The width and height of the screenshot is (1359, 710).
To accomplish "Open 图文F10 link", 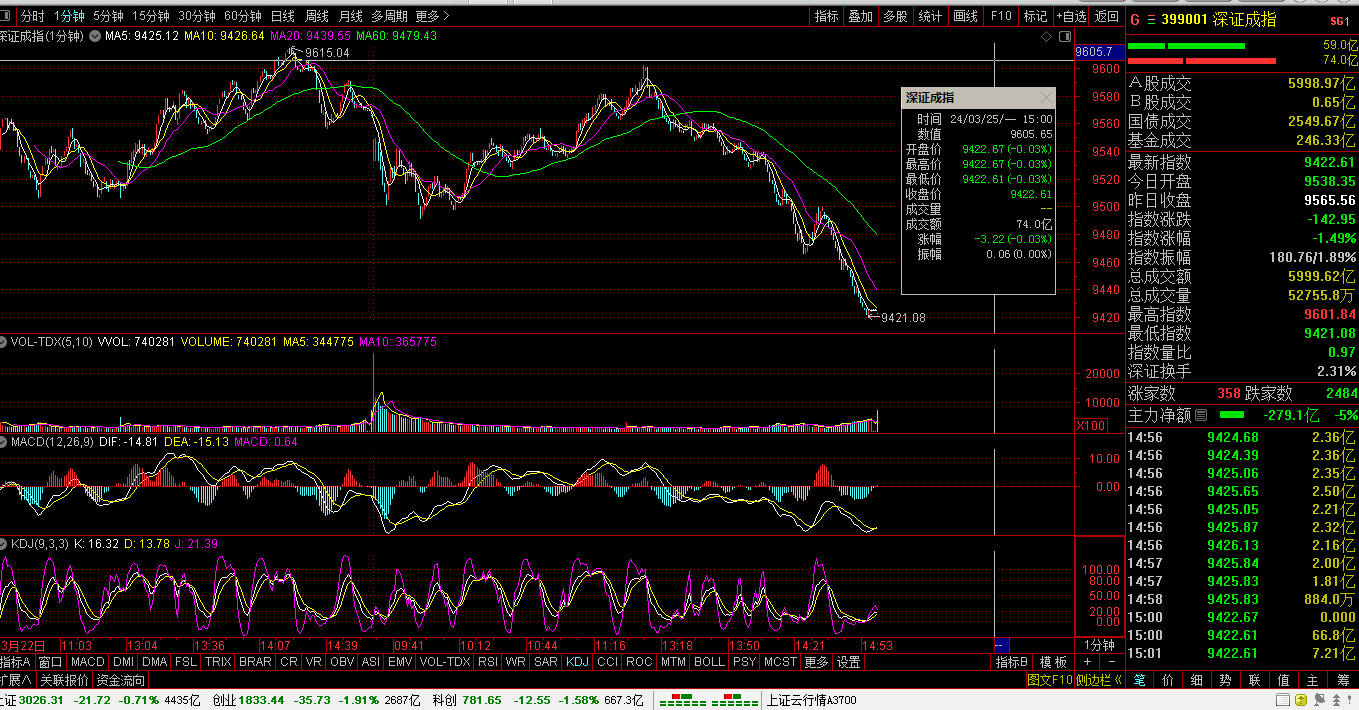I will click(x=1050, y=680).
